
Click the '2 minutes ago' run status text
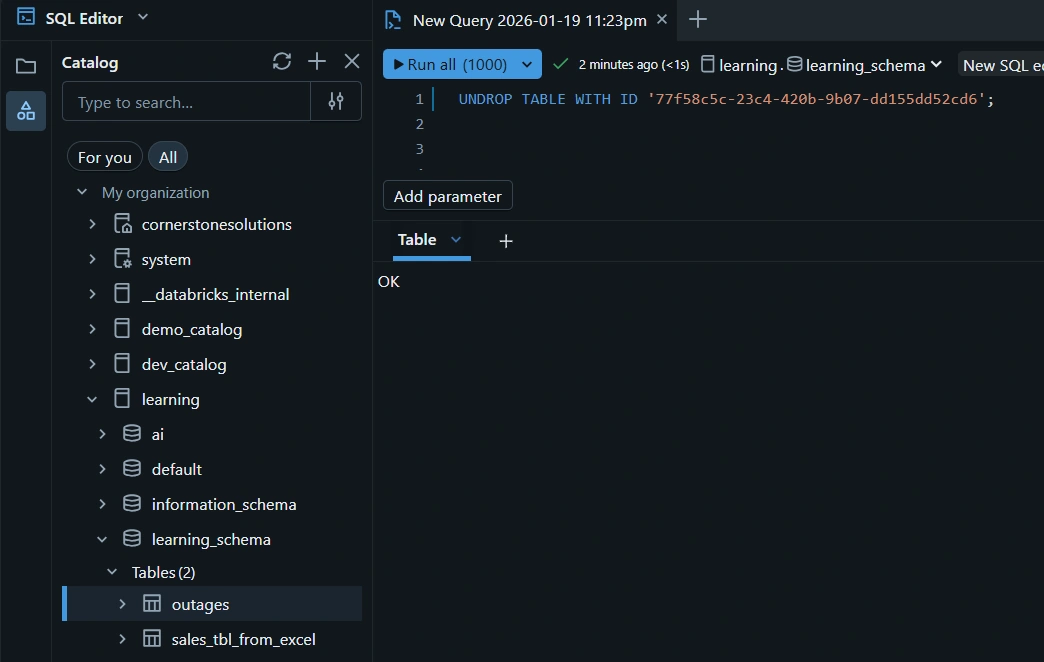(x=634, y=65)
